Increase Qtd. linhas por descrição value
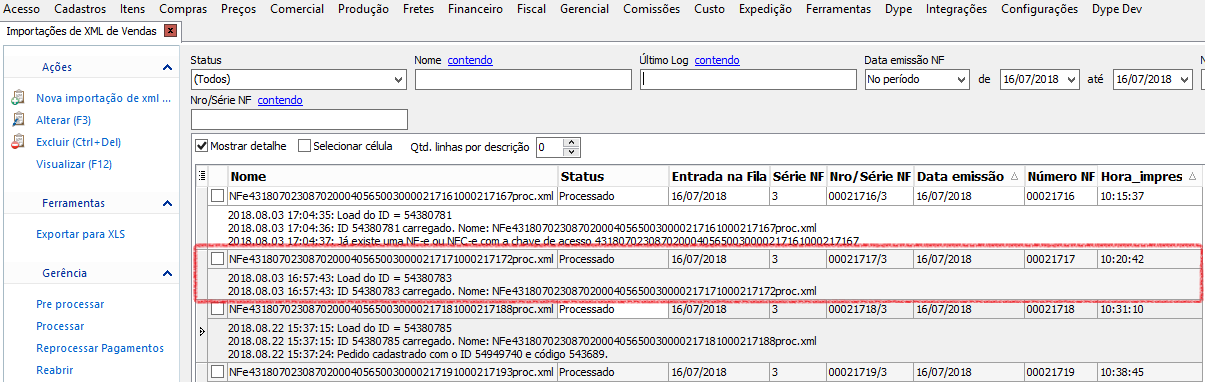This screenshot has height=382, width=1205. [x=572, y=142]
